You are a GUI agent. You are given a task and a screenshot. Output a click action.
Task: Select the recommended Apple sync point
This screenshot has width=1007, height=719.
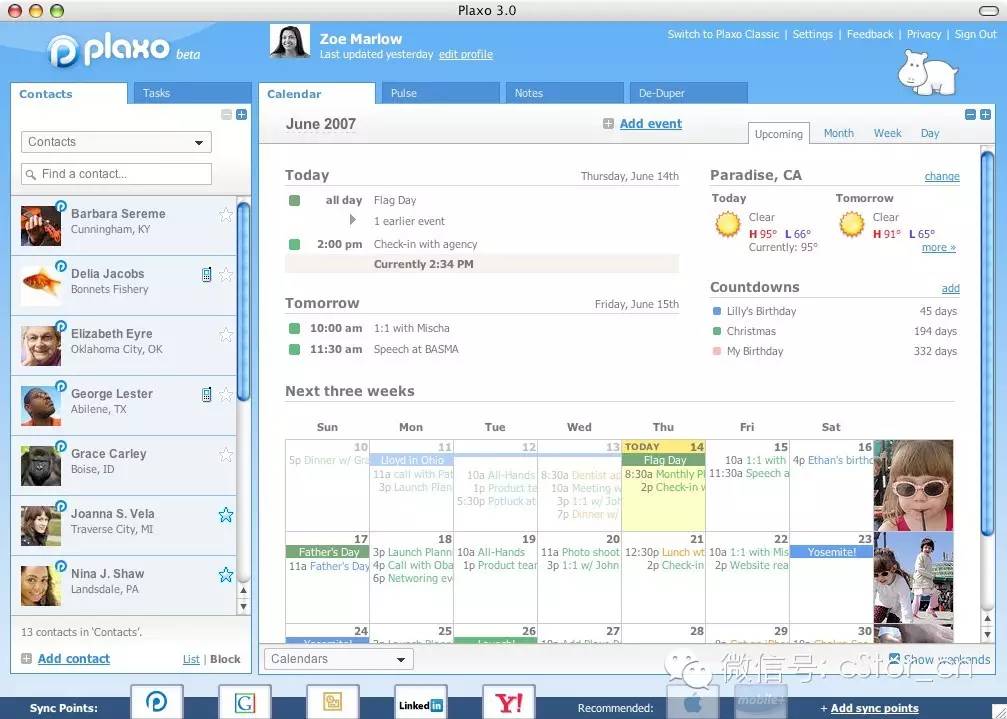pyautogui.click(x=692, y=702)
